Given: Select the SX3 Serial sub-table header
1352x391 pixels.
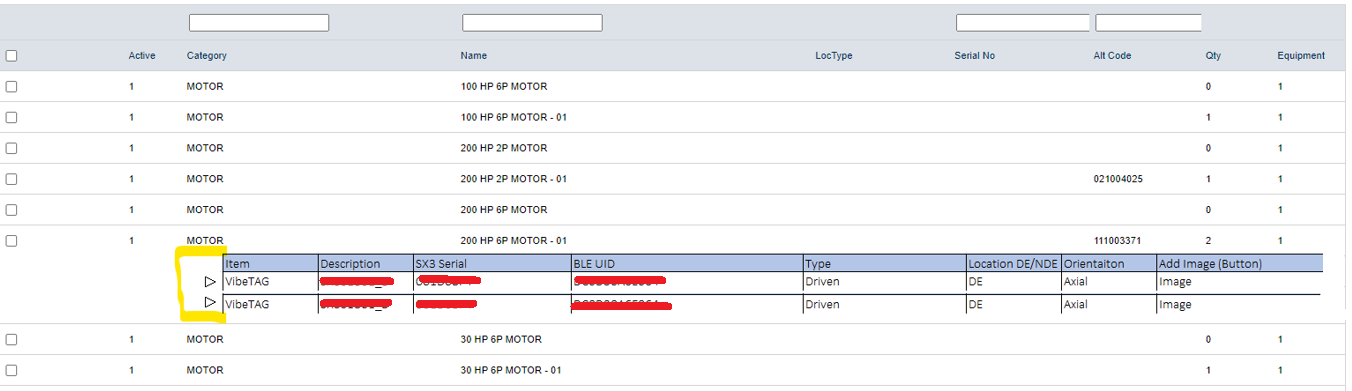Looking at the screenshot, I should click(x=441, y=264).
